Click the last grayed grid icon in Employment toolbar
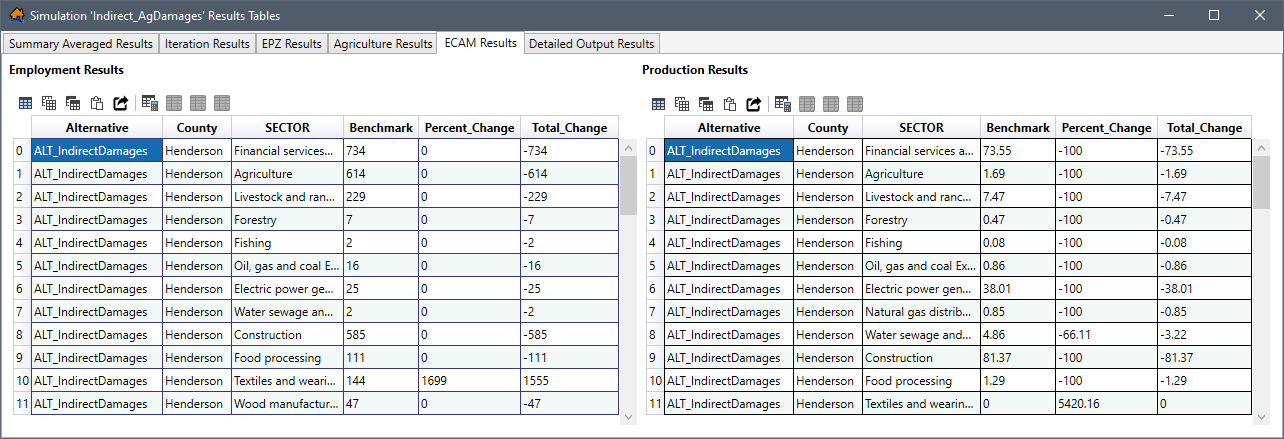The image size is (1284, 439). (222, 103)
